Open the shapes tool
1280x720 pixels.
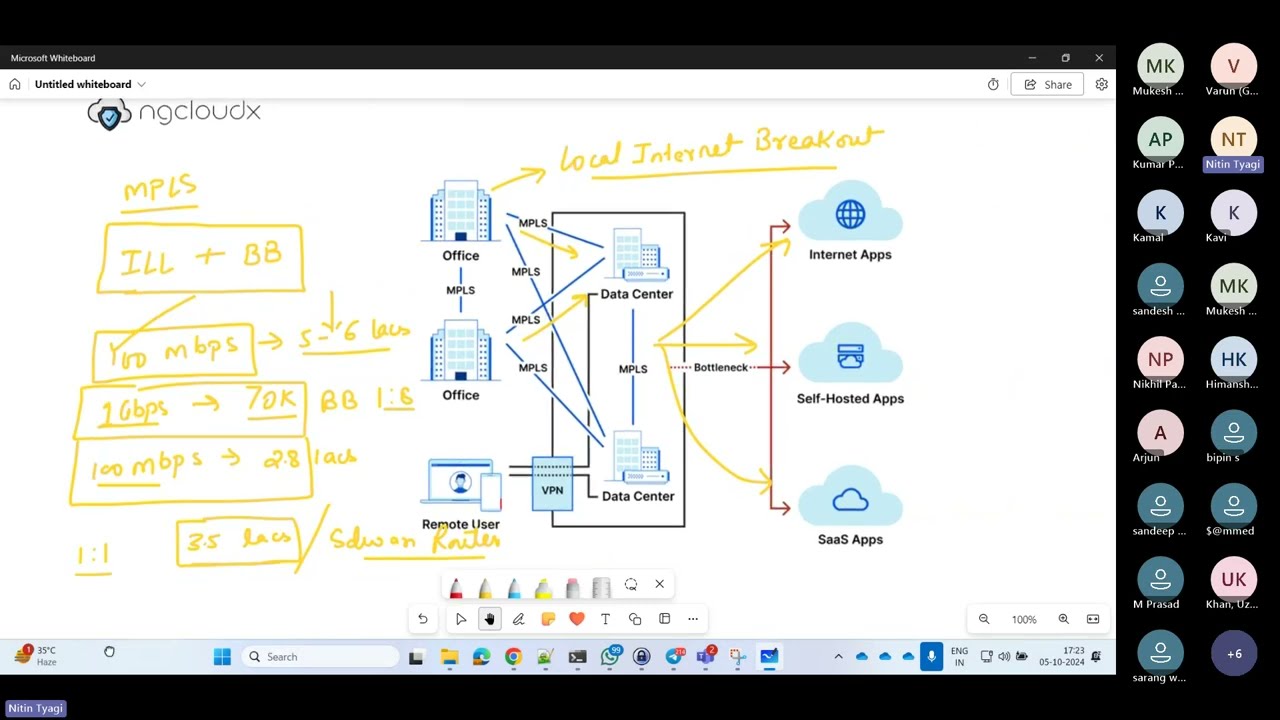tap(635, 619)
